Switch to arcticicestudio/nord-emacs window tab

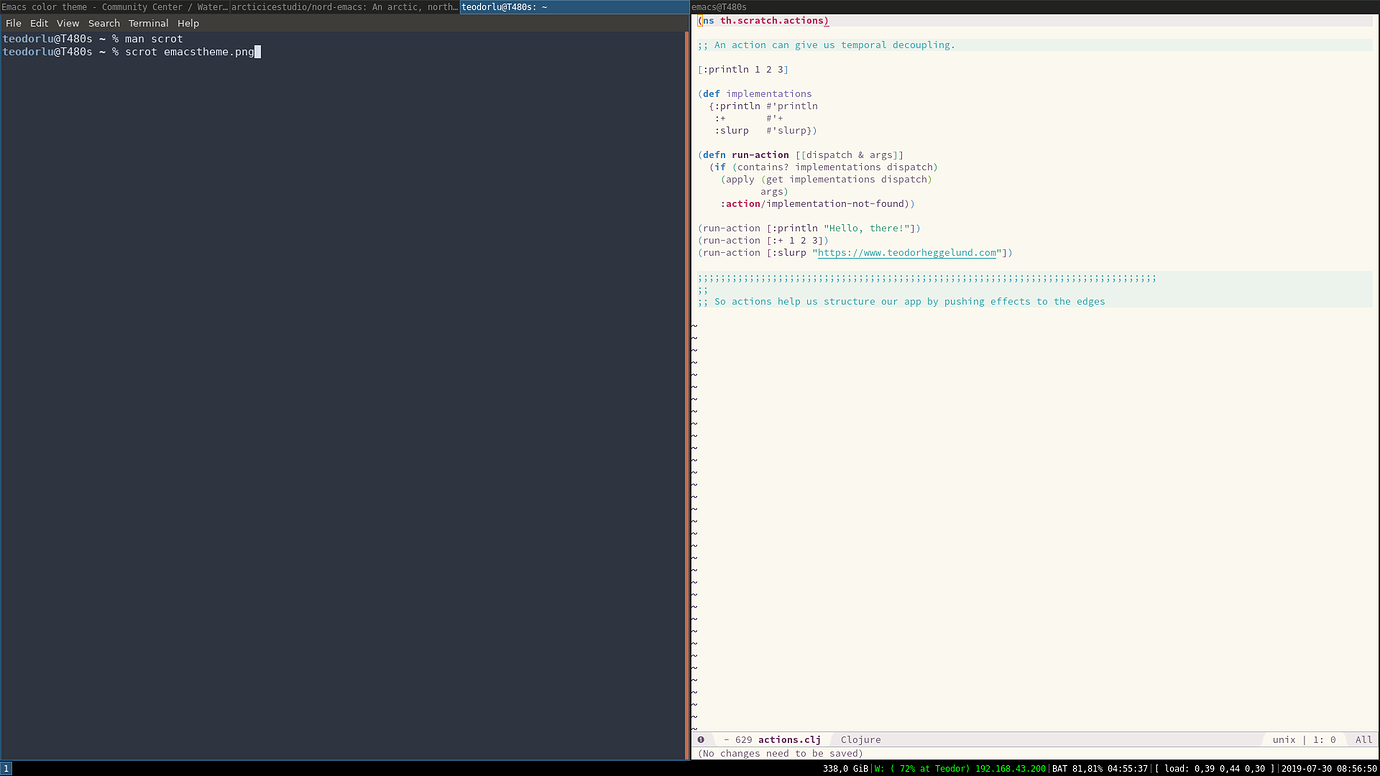(x=345, y=7)
